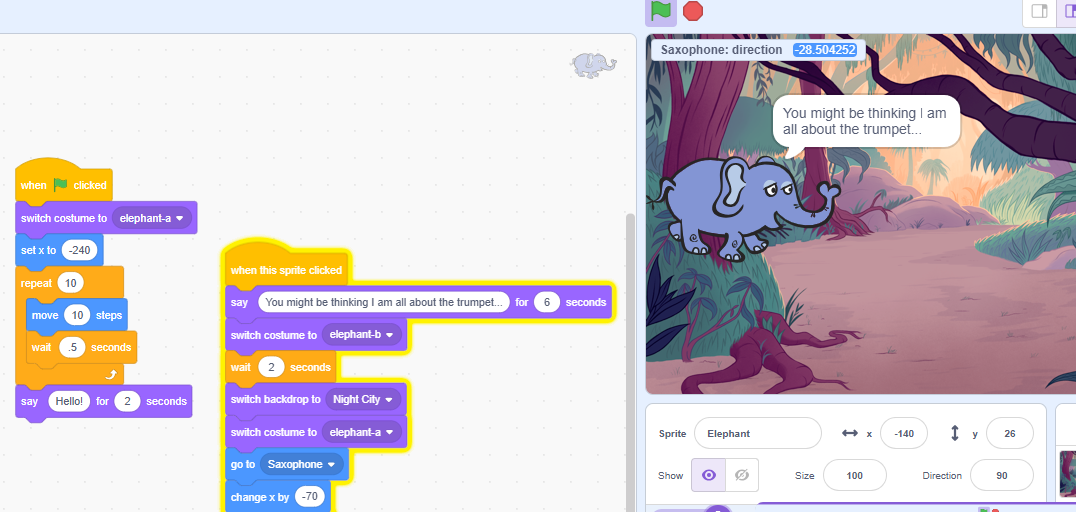
Task: Switch to small stage layout
Action: click(1039, 12)
